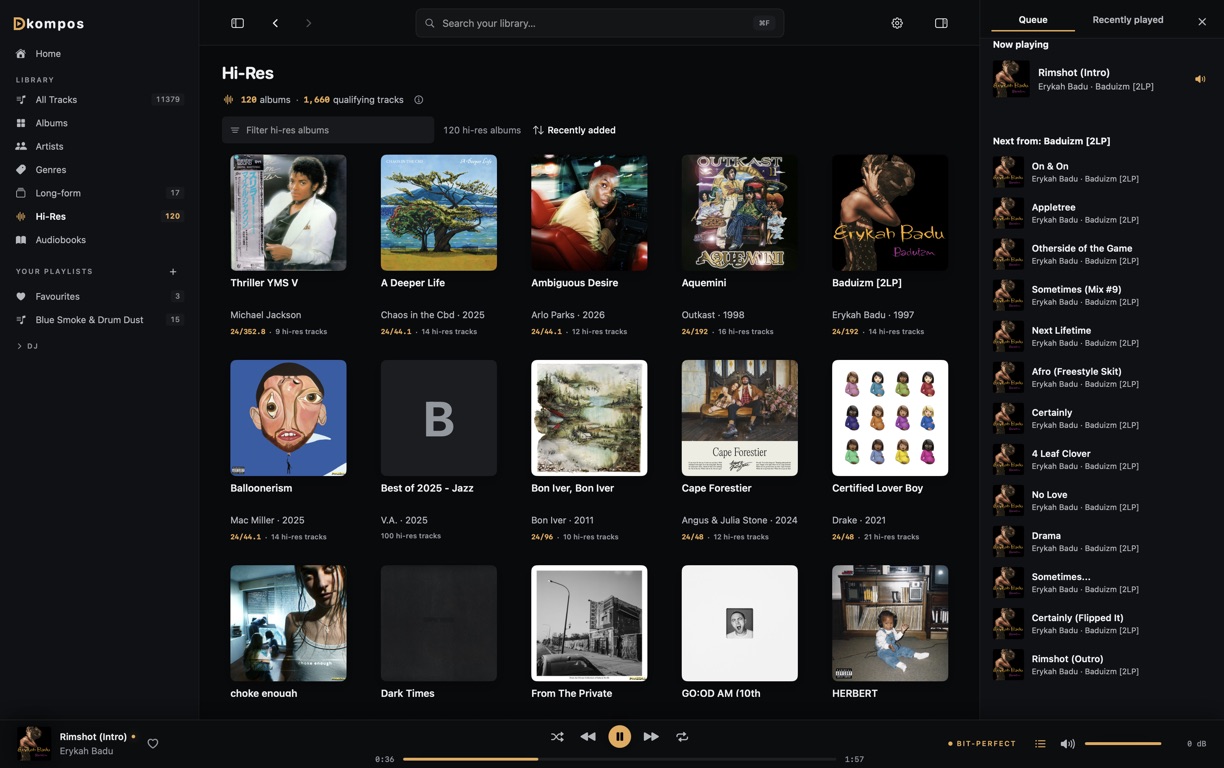Toggle the left sidebar panel icon
This screenshot has height=768, width=1224.
237,23
